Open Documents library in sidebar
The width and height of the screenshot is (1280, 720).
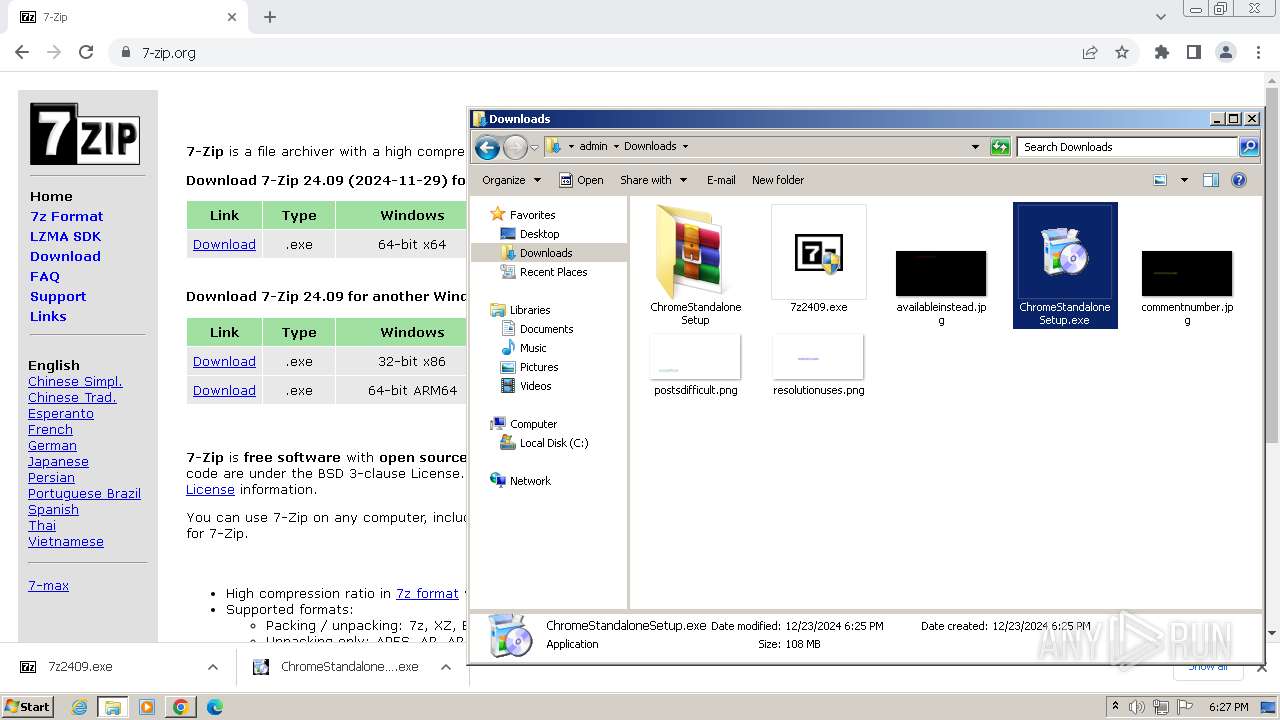537,329
